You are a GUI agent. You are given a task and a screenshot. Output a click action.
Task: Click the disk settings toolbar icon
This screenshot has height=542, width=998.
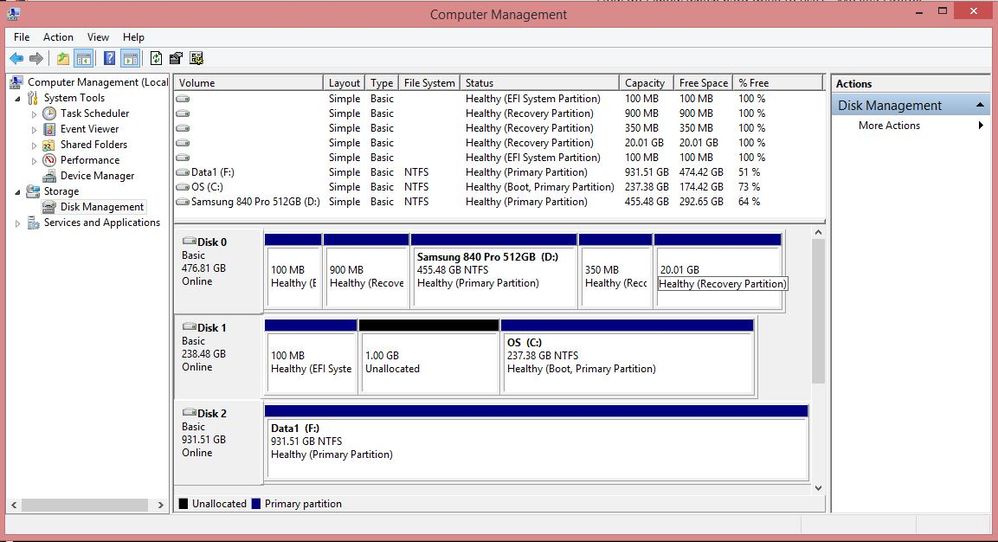tap(196, 59)
